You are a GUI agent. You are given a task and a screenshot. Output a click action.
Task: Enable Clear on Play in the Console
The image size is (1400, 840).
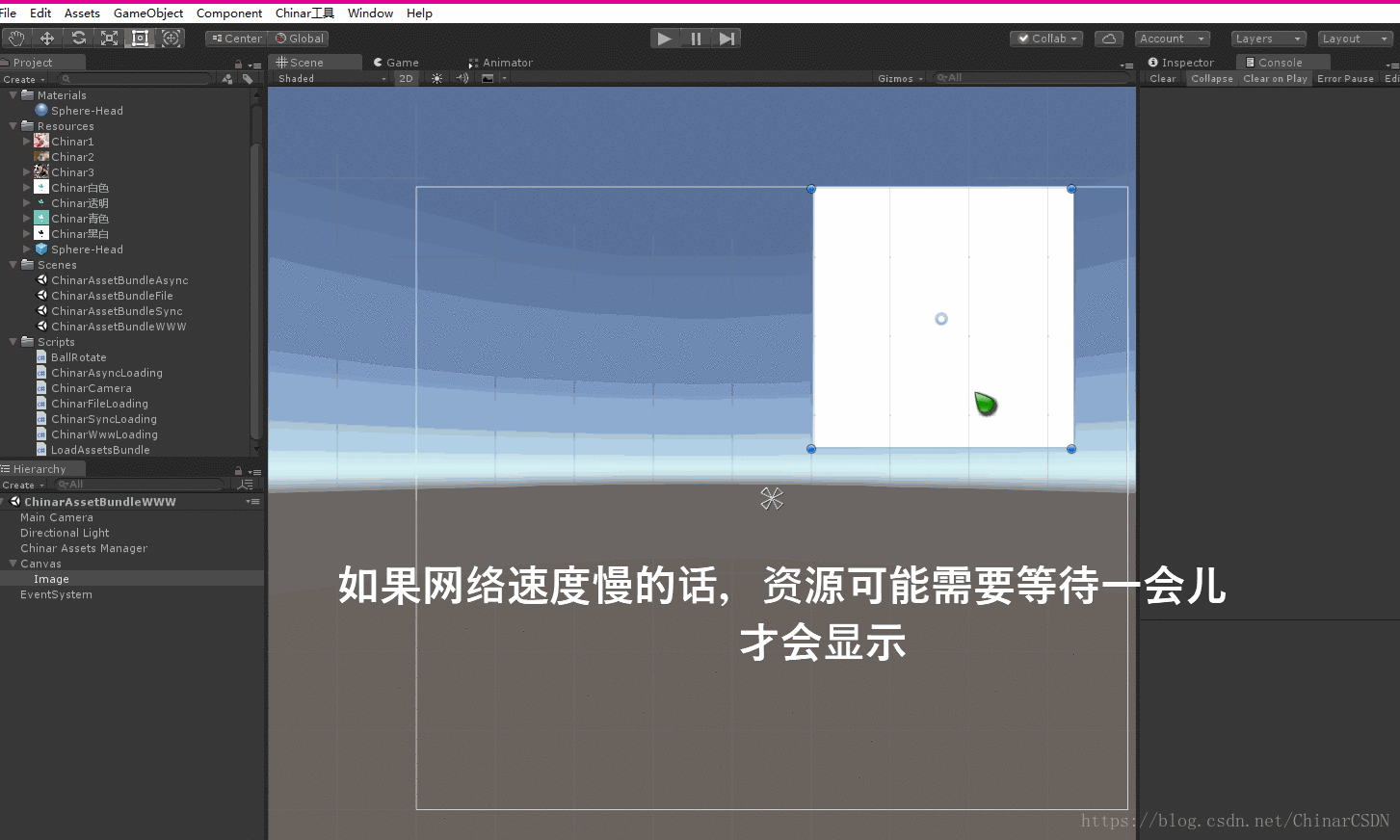pyautogui.click(x=1275, y=78)
